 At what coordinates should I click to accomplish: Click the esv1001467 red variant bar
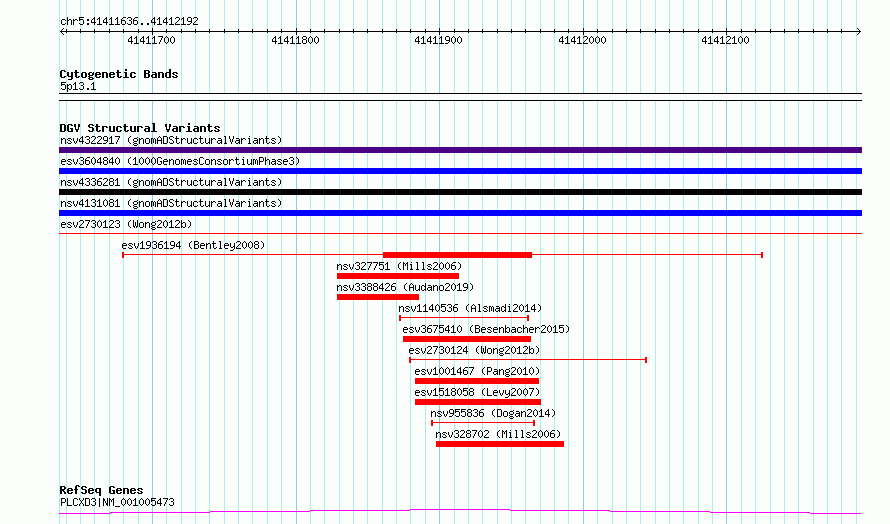click(477, 381)
